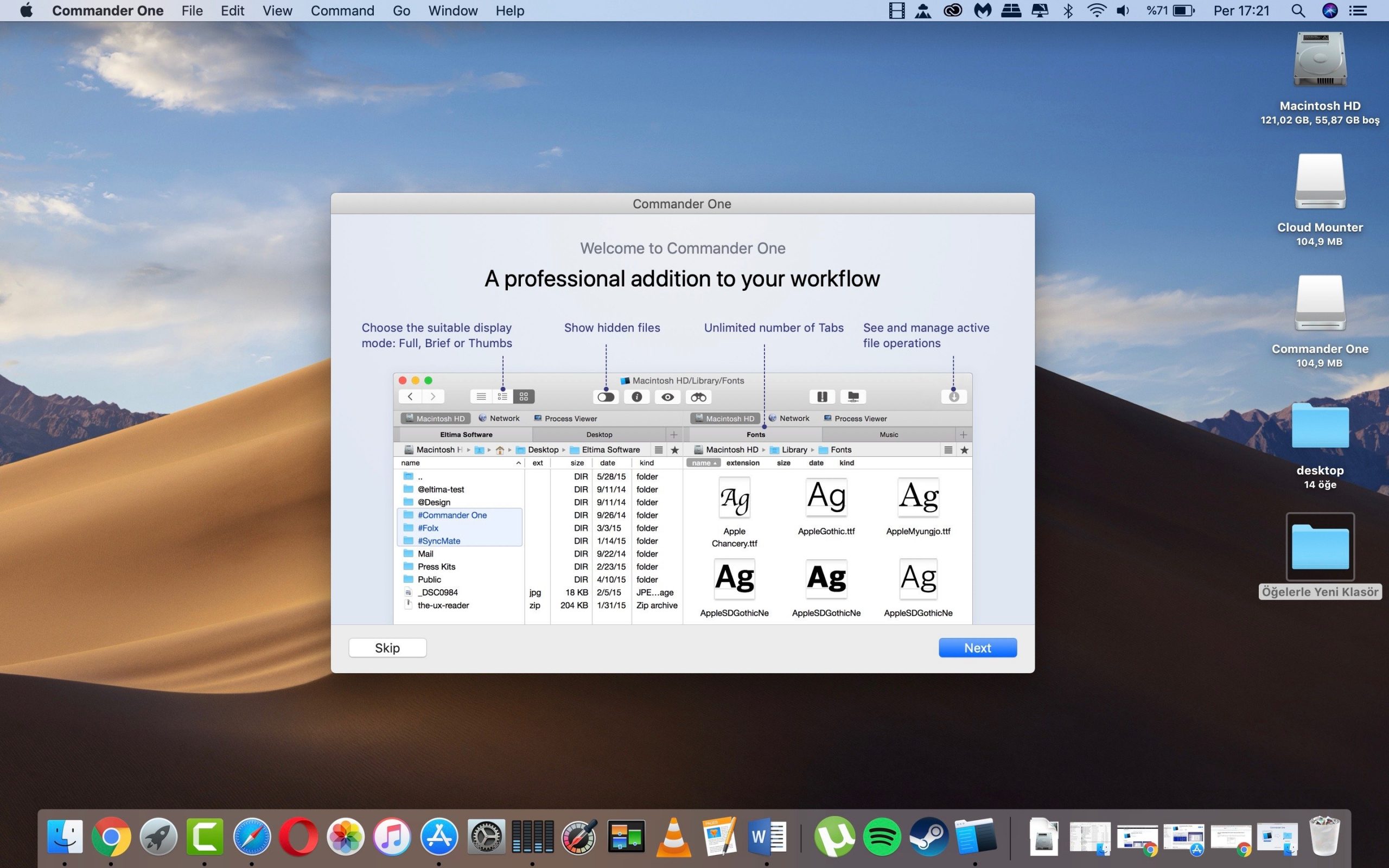Open VLC cone icon in the dock
This screenshot has height=868, width=1389.
click(x=673, y=837)
